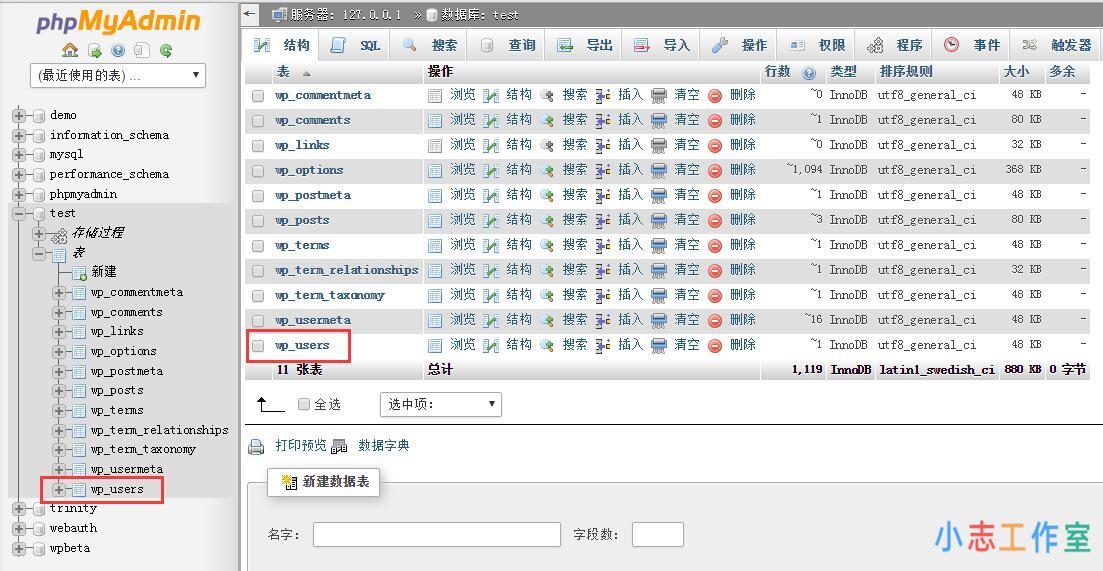Click the row count help icon
Image resolution: width=1103 pixels, height=571 pixels.
click(x=809, y=72)
